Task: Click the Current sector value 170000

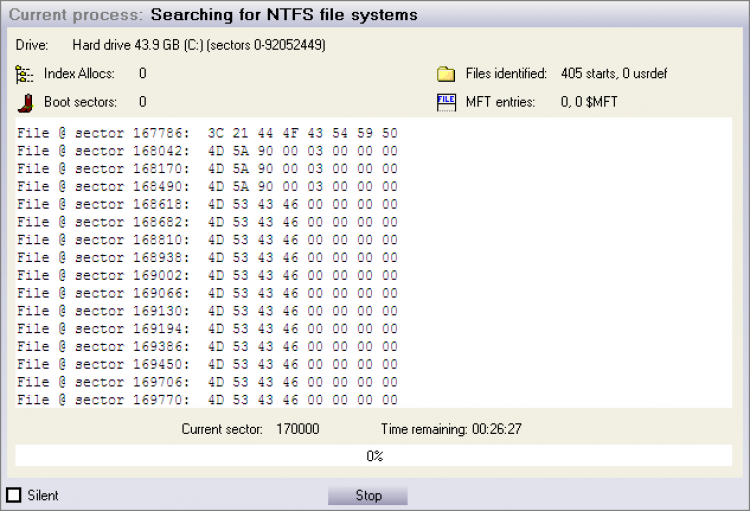Action: [x=298, y=429]
